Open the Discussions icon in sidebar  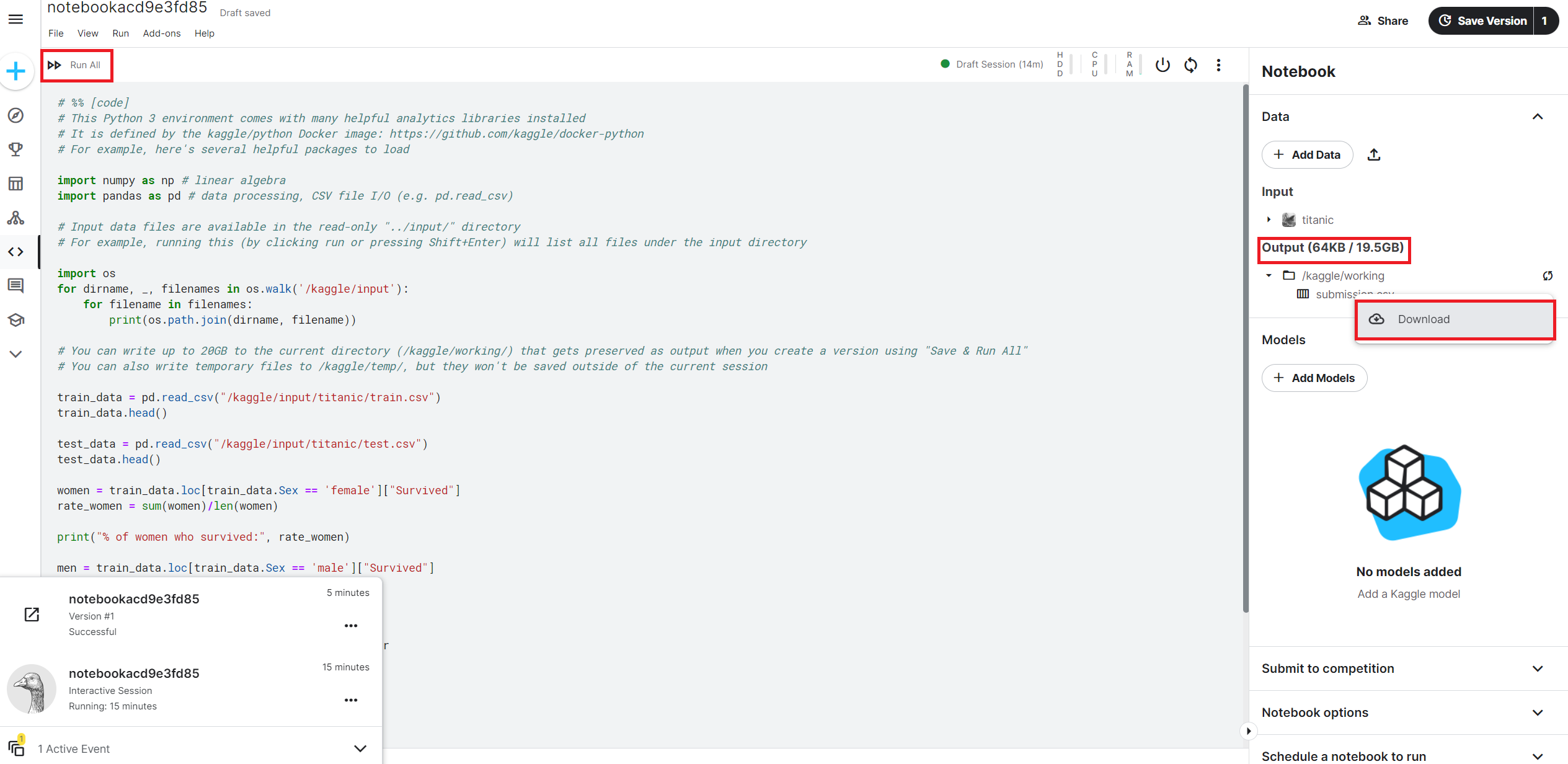(16, 285)
